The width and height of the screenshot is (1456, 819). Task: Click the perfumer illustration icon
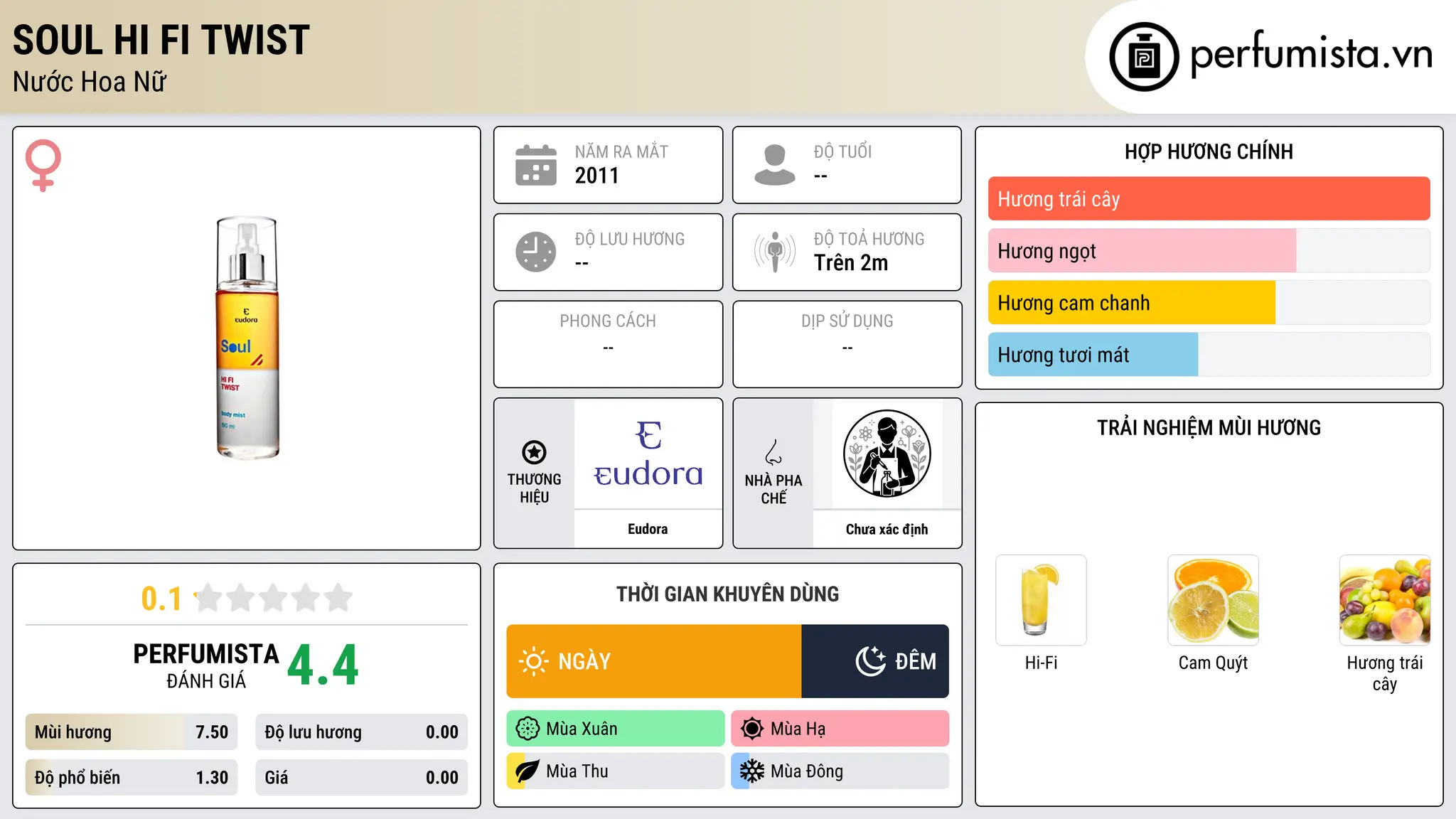point(887,454)
